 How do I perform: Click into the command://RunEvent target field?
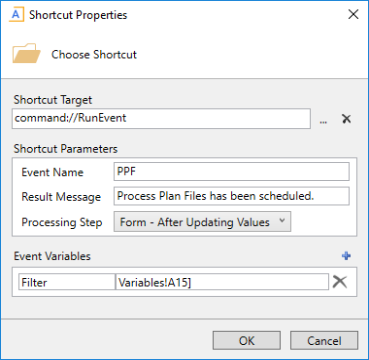pos(161,118)
